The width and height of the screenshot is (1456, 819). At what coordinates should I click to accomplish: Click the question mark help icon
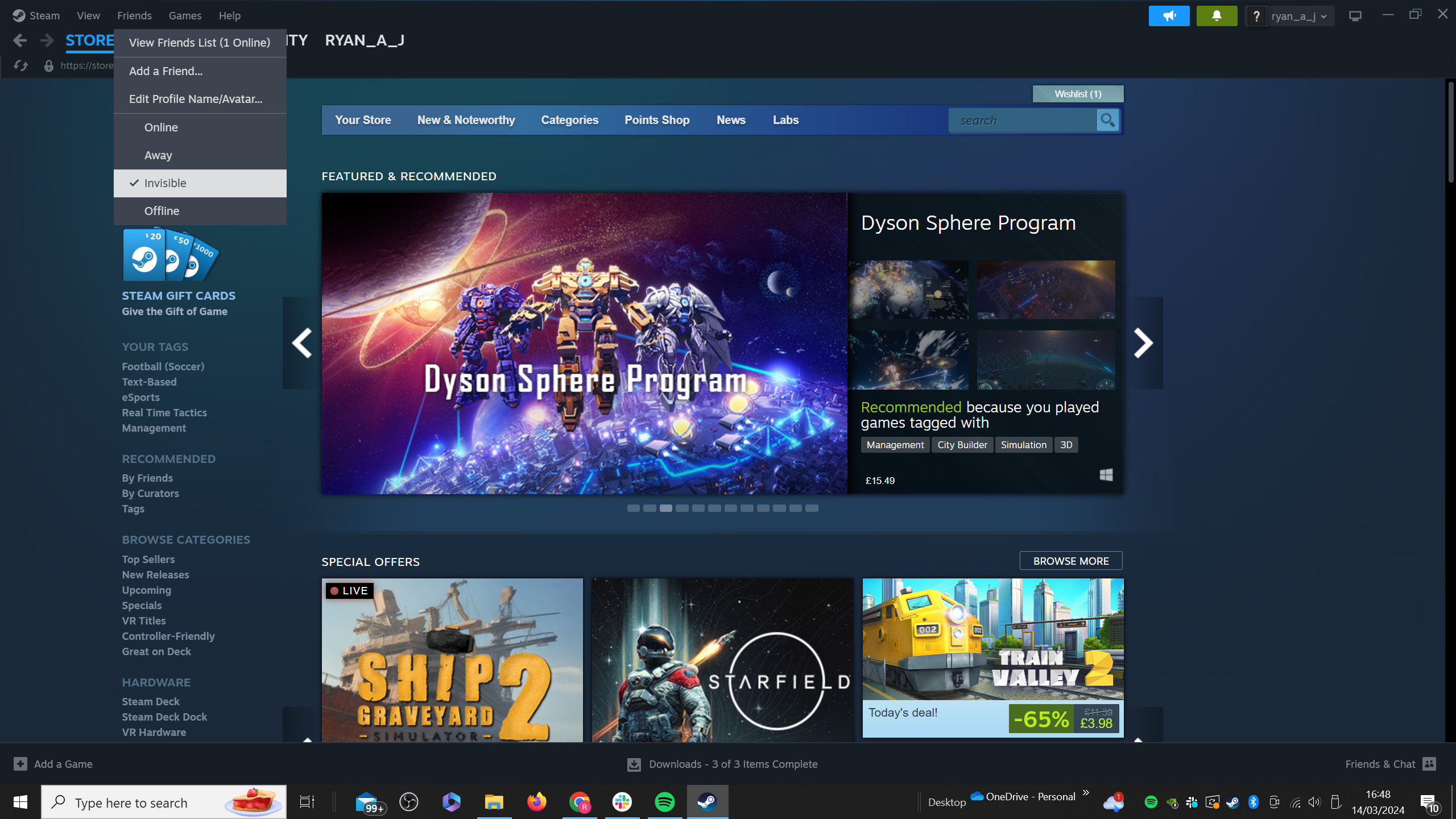point(1256,16)
